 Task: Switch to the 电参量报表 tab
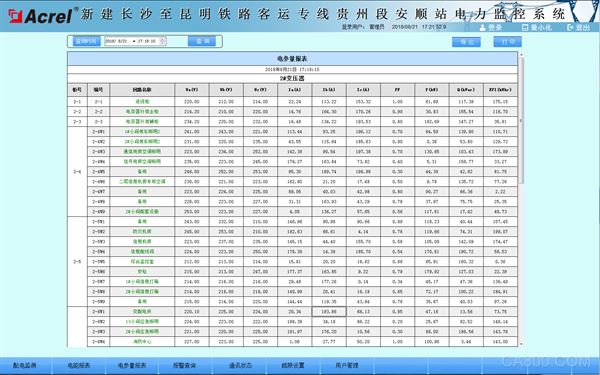pos(132,365)
